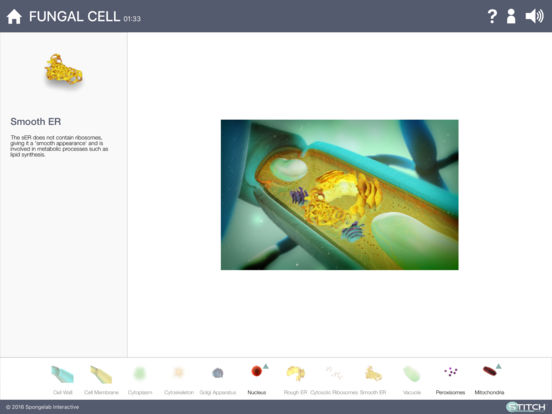The image size is (552, 414).
Task: Select the Mitochondria organelle icon
Action: coord(489,371)
